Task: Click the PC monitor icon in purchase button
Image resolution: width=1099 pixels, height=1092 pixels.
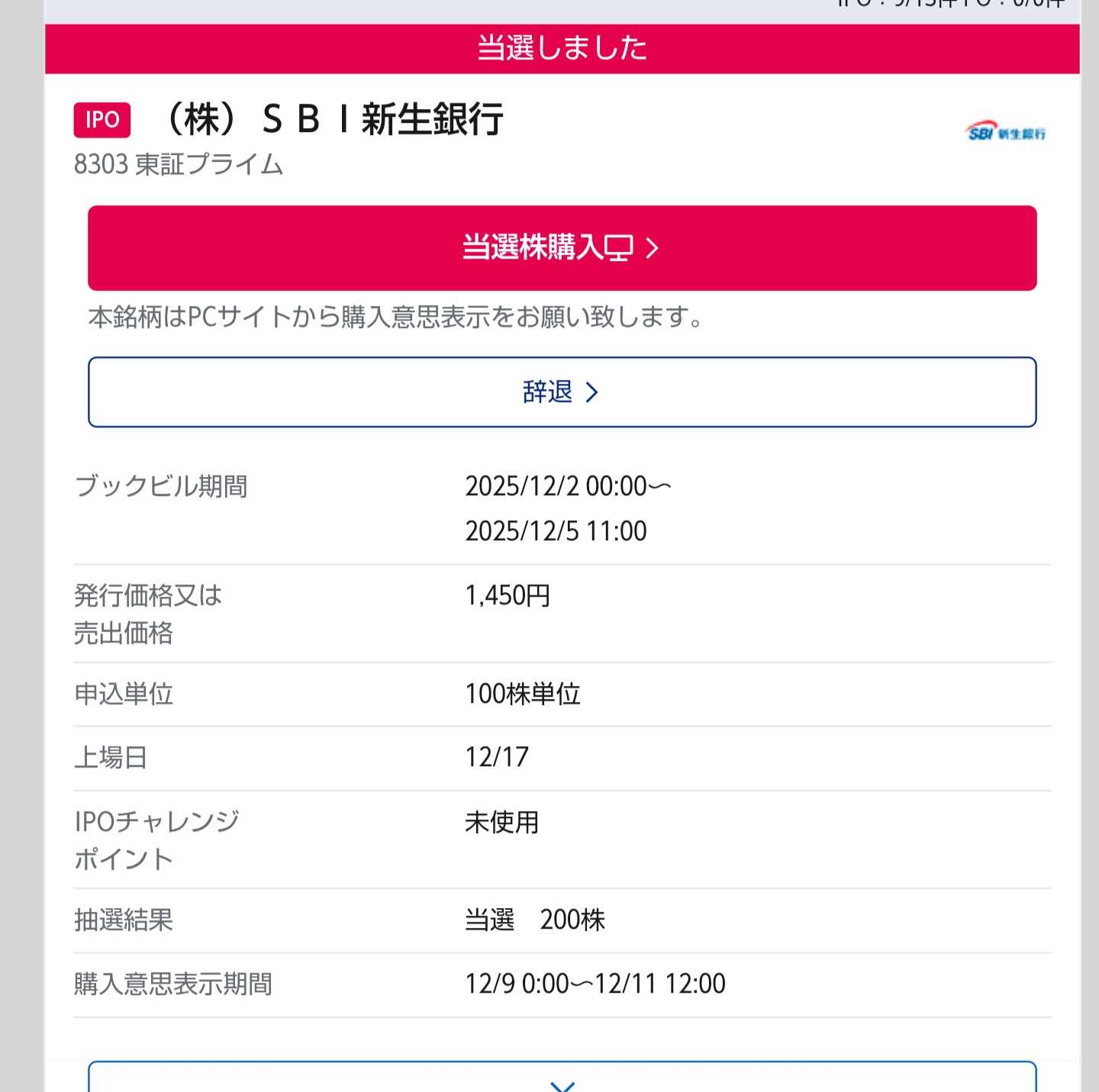Action: pos(619,248)
